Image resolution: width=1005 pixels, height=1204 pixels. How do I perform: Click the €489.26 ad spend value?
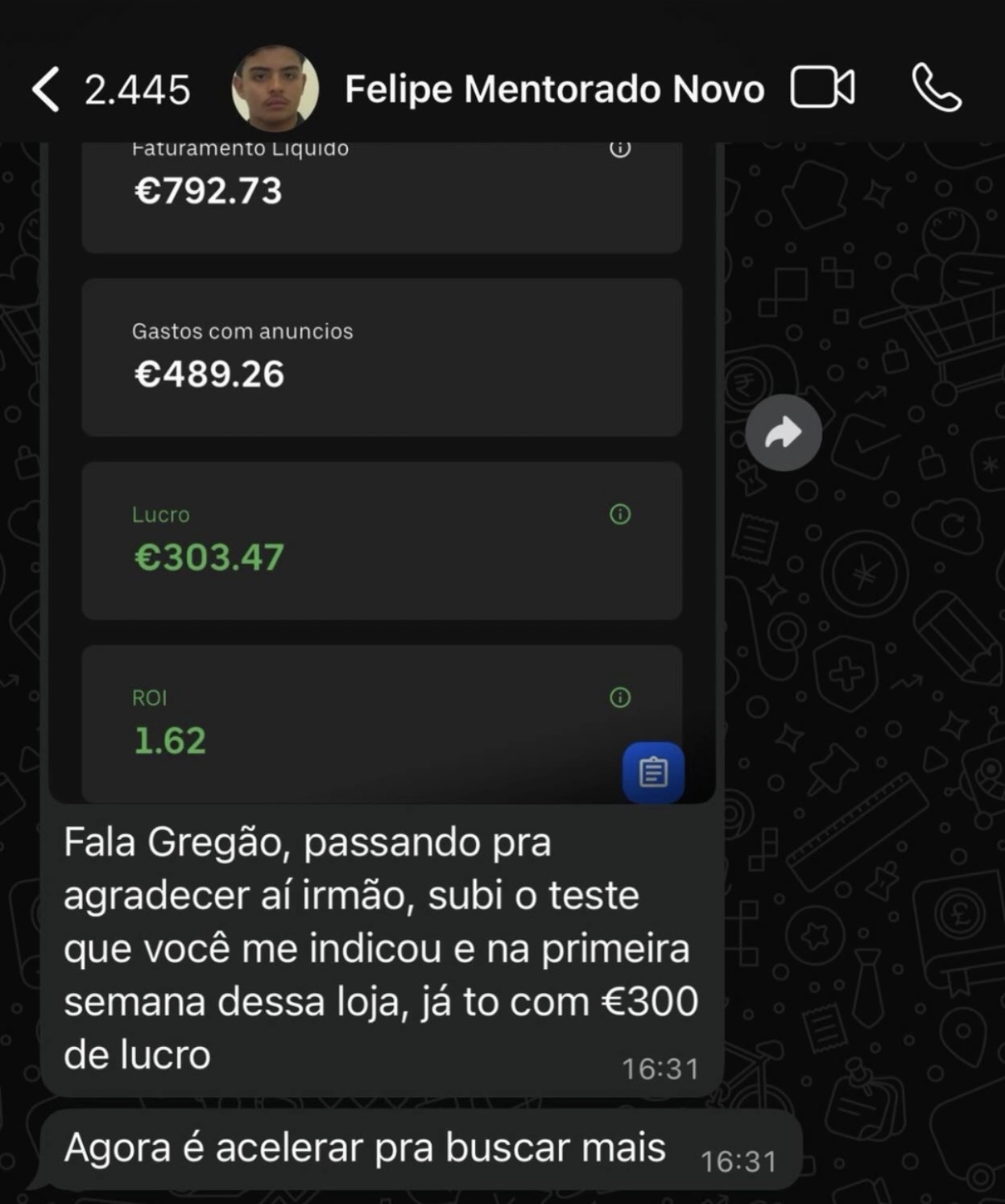(209, 374)
